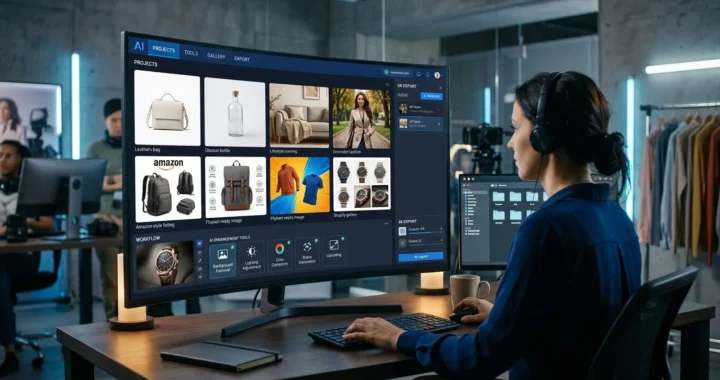
Task: Close the 4K Export panel
Action: (x=441, y=87)
